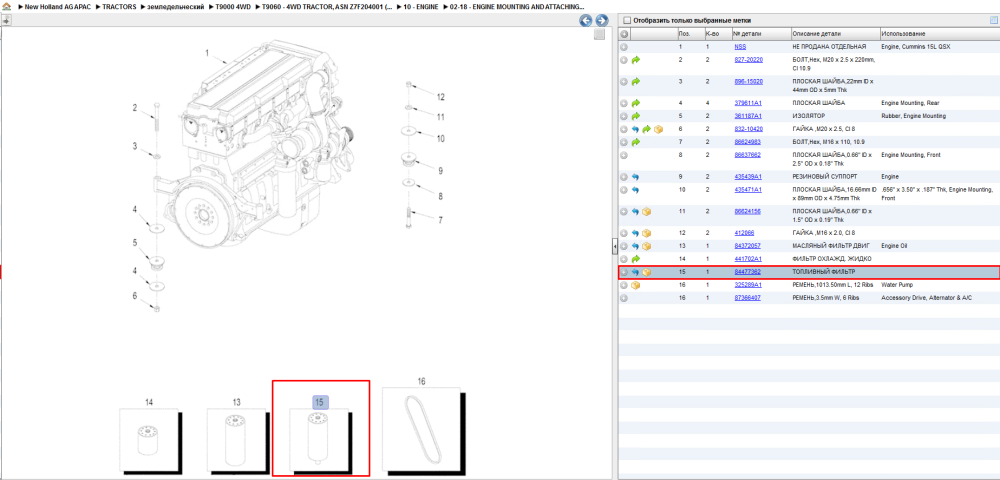This screenshot has height=480, width=1000.
Task: Open box icon for oil filter 84372057
Action: 647,246
